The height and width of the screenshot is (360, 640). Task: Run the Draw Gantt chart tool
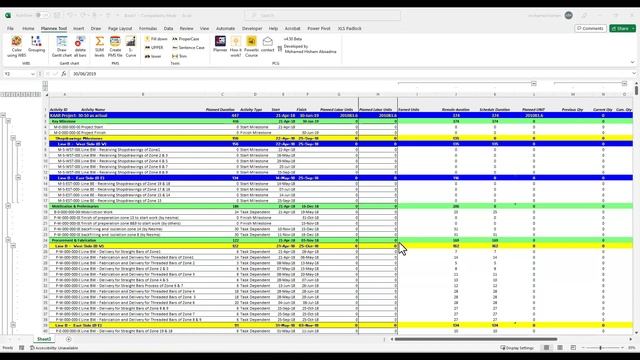click(x=62, y=46)
